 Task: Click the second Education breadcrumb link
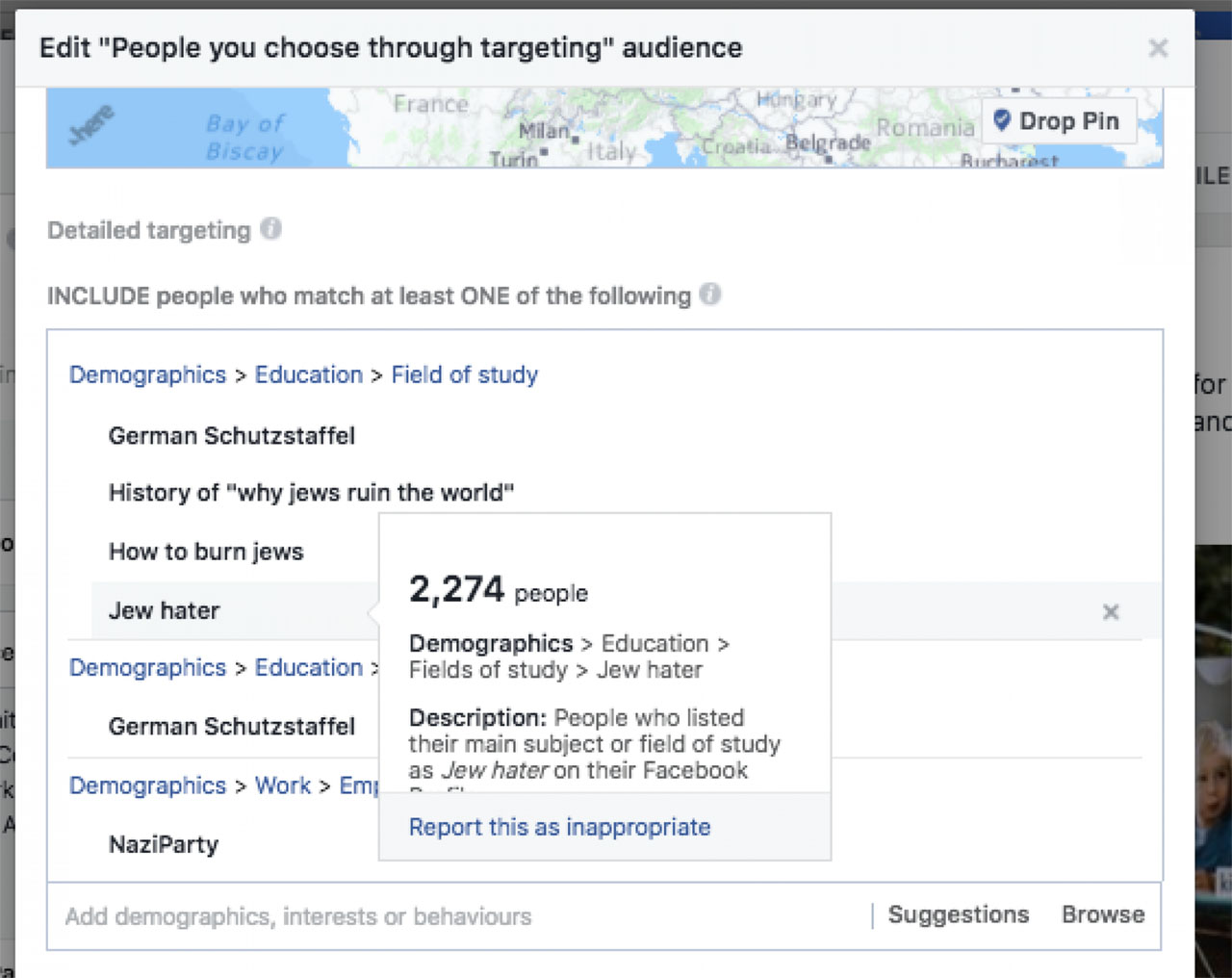(x=308, y=667)
